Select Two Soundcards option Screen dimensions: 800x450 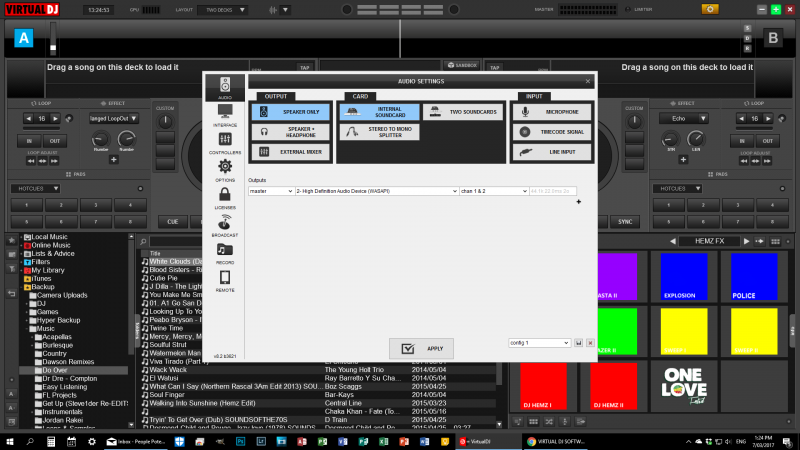pos(463,112)
